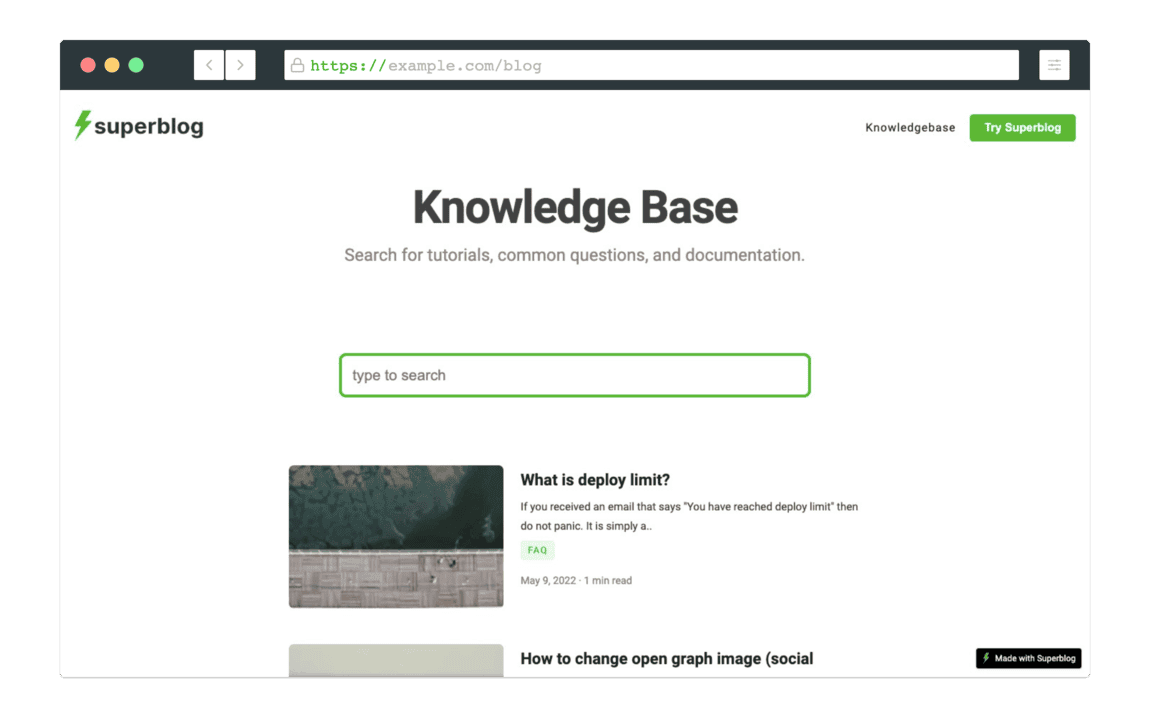The image size is (1150, 717).
Task: Click the browser forward arrow button
Action: [240, 65]
